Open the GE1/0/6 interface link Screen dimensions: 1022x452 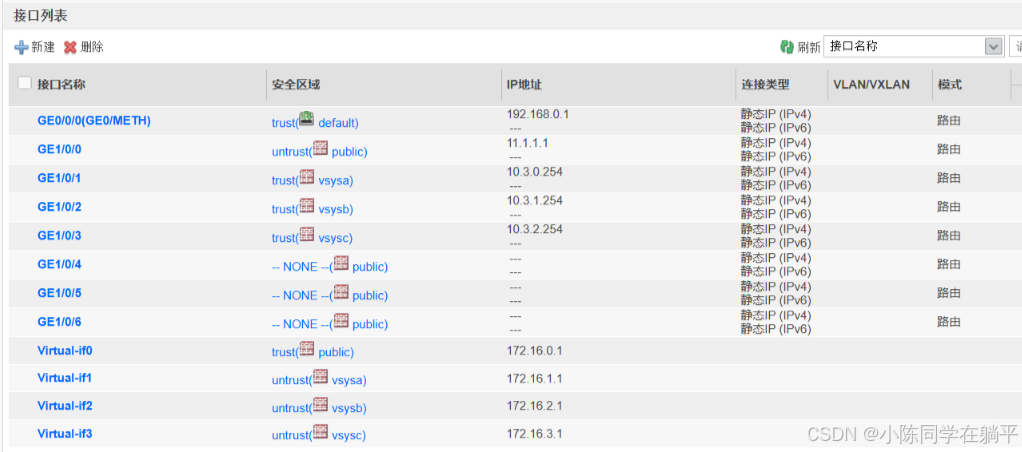click(x=59, y=321)
